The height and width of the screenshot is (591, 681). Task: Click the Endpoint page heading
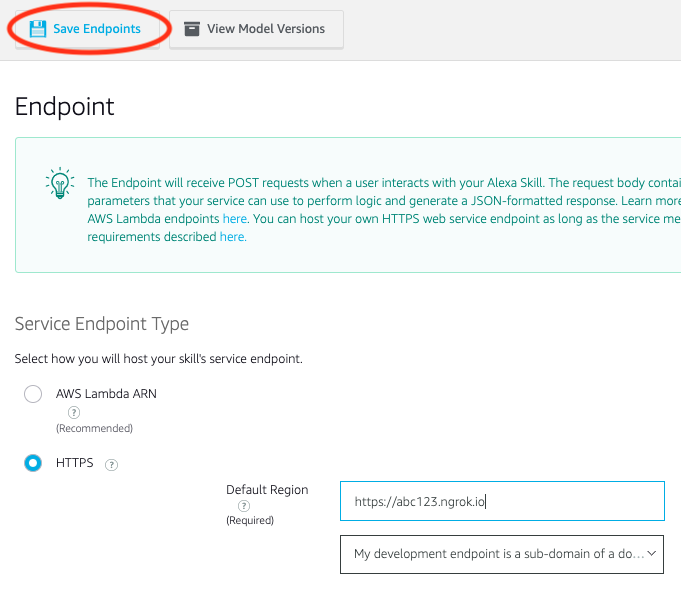point(65,107)
